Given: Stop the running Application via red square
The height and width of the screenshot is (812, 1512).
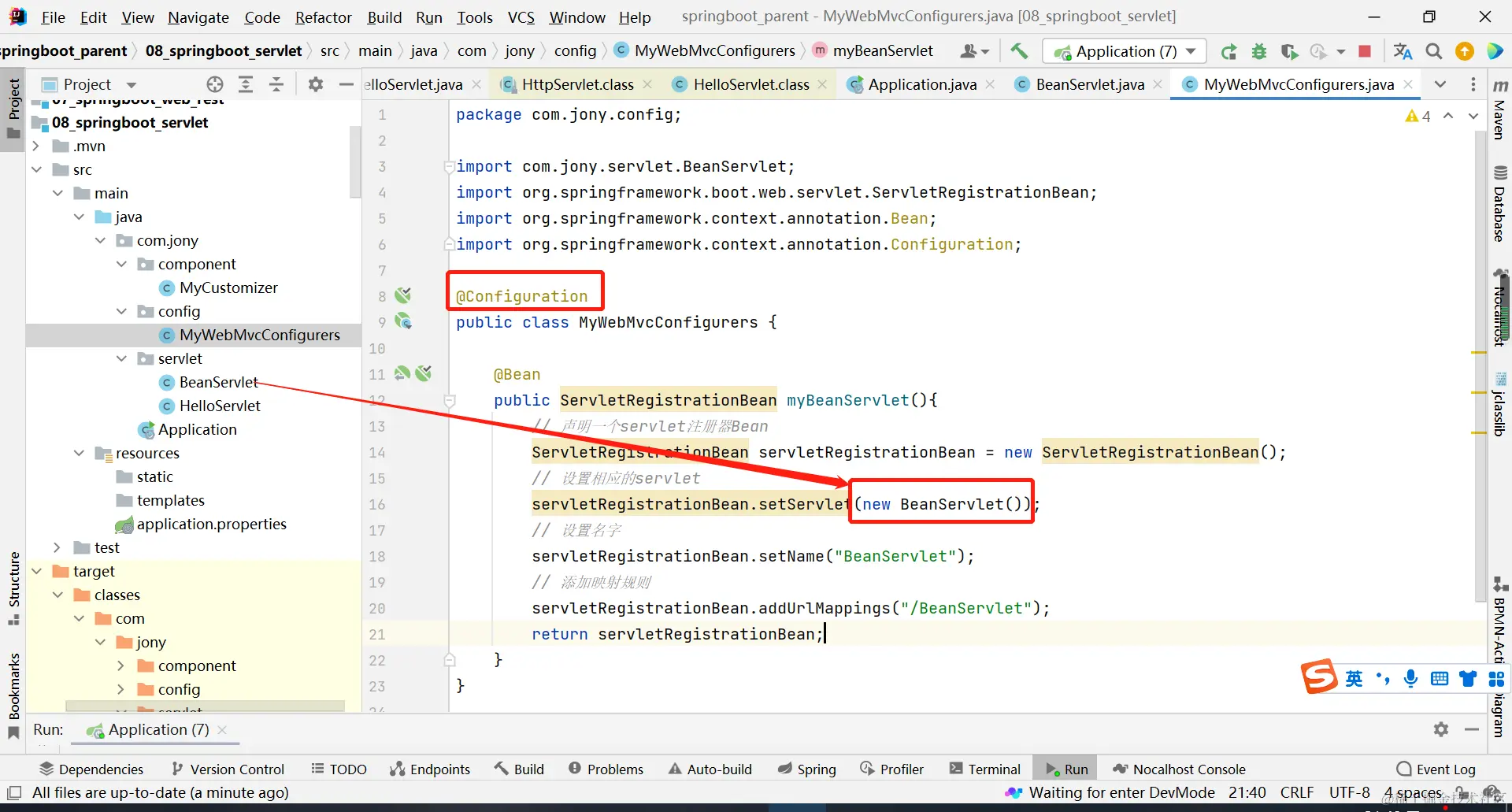Looking at the screenshot, I should click(1365, 52).
